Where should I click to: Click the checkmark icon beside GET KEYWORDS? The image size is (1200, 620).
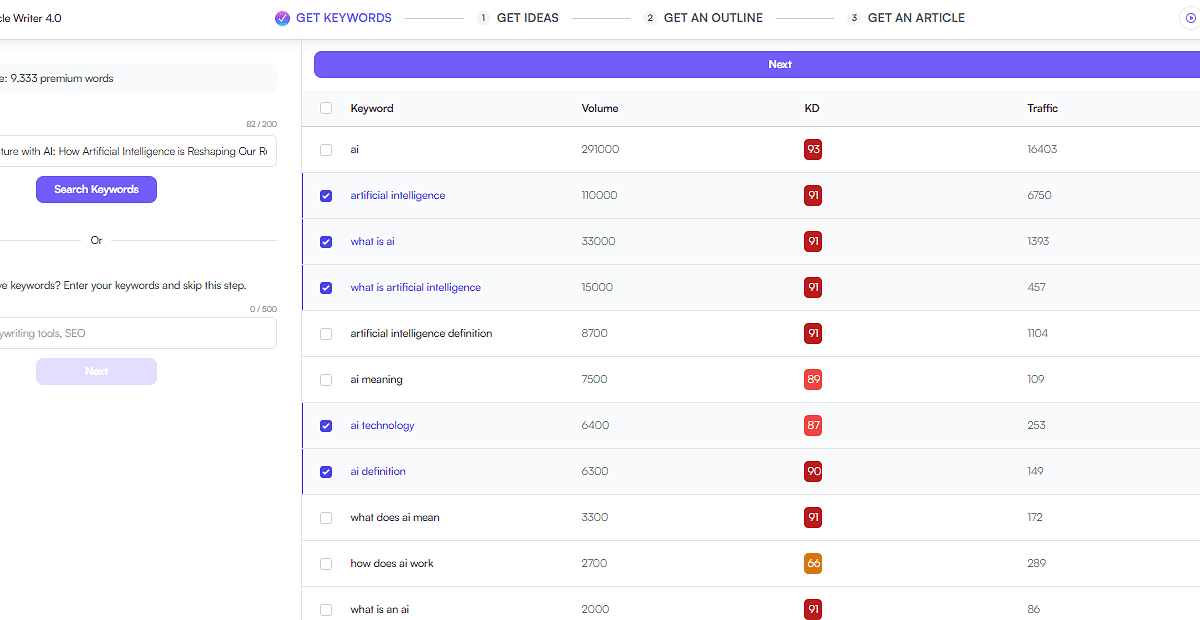tap(282, 18)
